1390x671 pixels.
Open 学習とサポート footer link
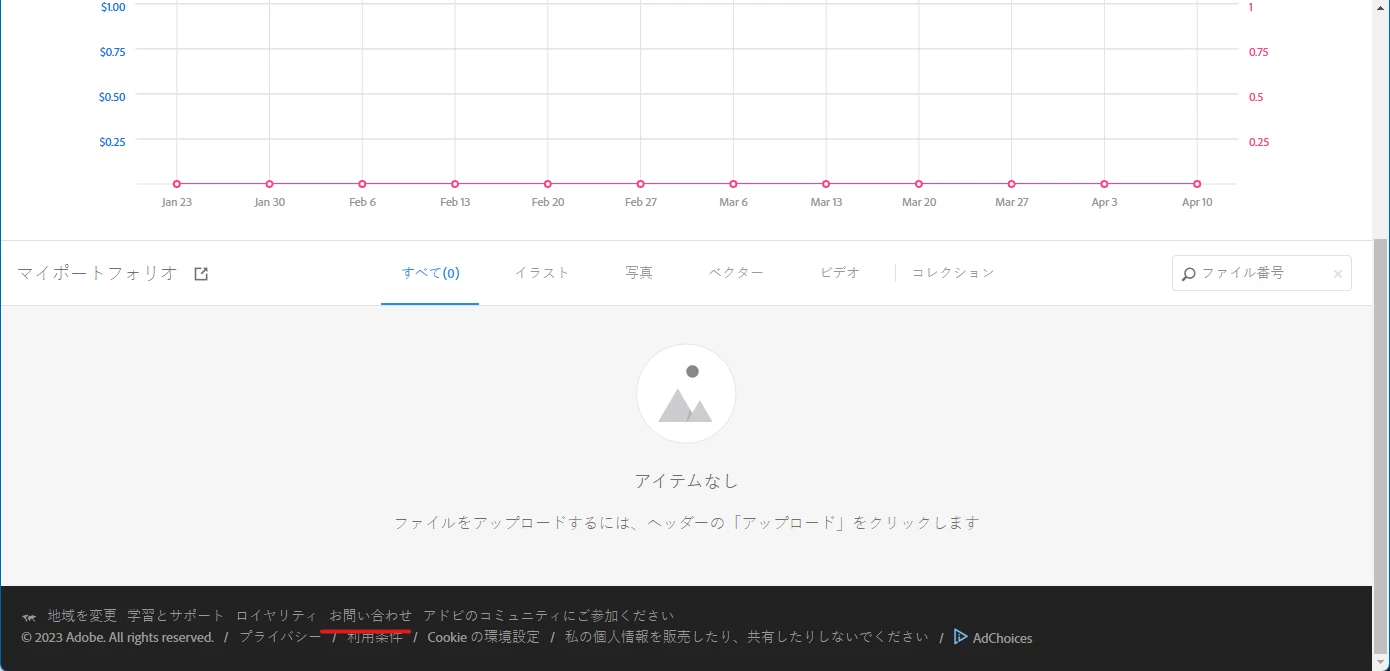176,616
